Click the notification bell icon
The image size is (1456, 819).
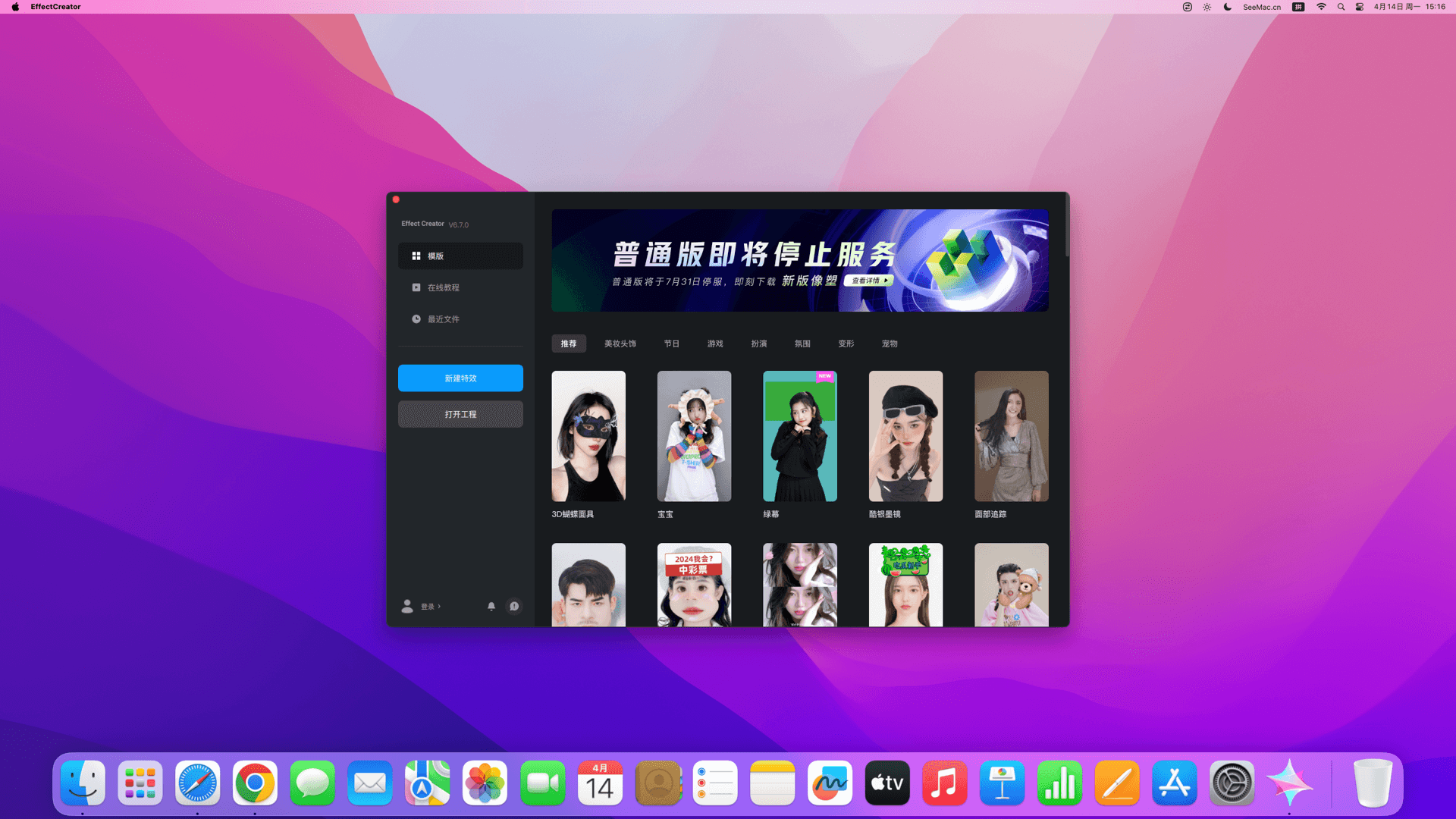[x=491, y=606]
